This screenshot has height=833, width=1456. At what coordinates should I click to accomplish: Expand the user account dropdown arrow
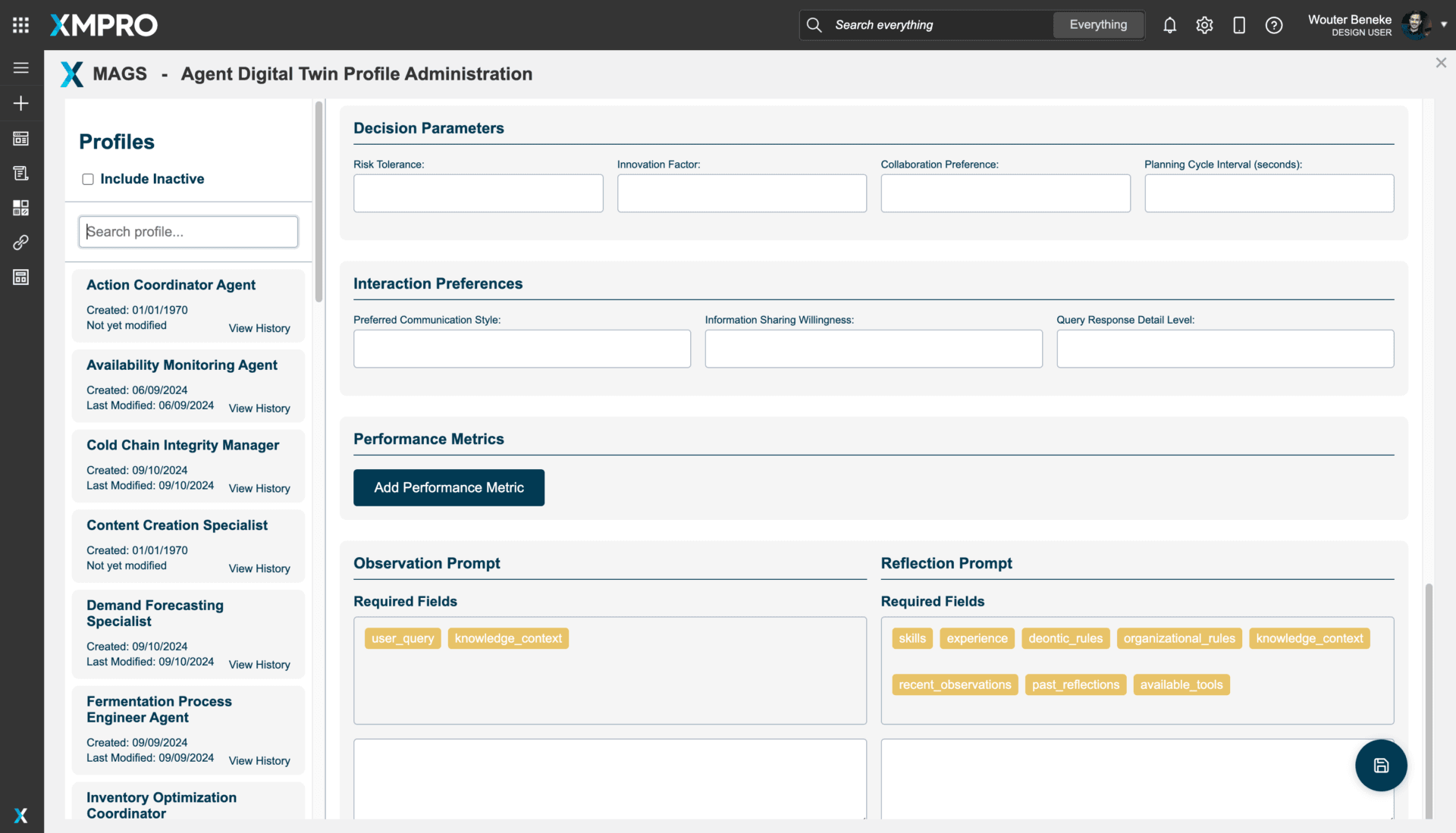click(x=1444, y=24)
